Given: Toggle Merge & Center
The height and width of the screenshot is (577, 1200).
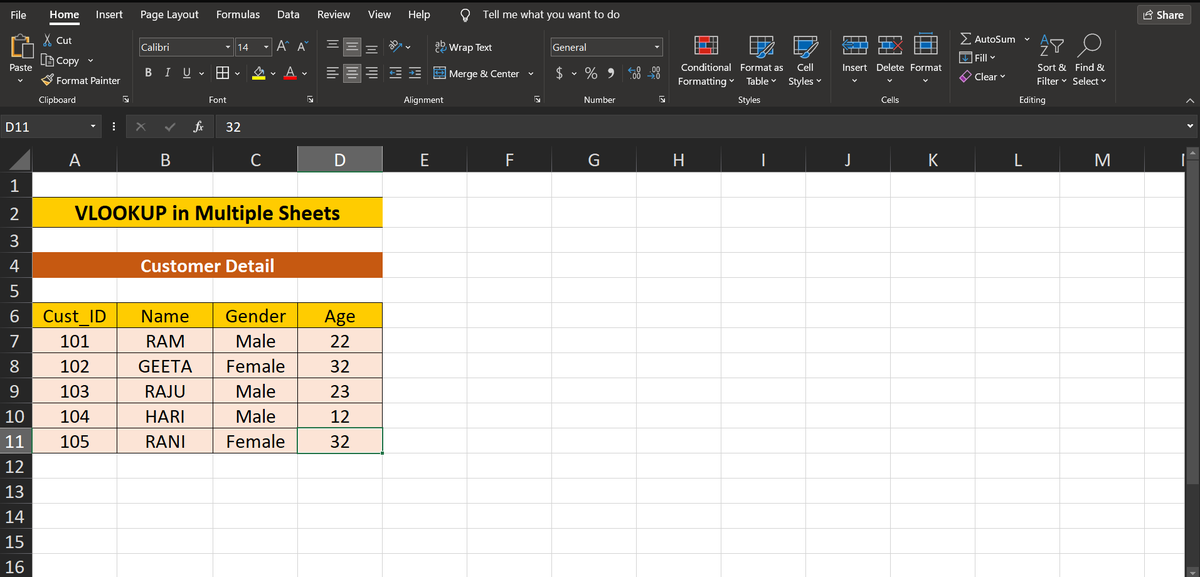Looking at the screenshot, I should (x=477, y=73).
